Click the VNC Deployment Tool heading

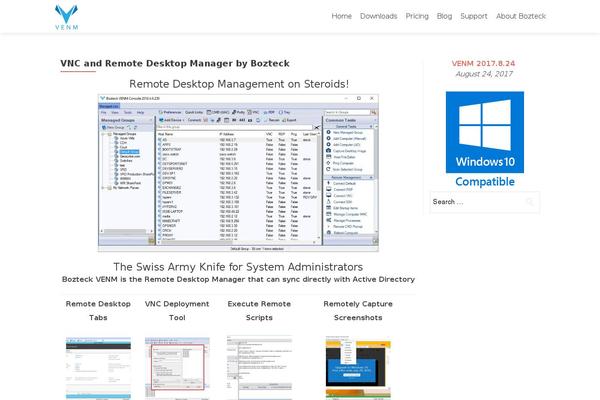[x=177, y=310]
